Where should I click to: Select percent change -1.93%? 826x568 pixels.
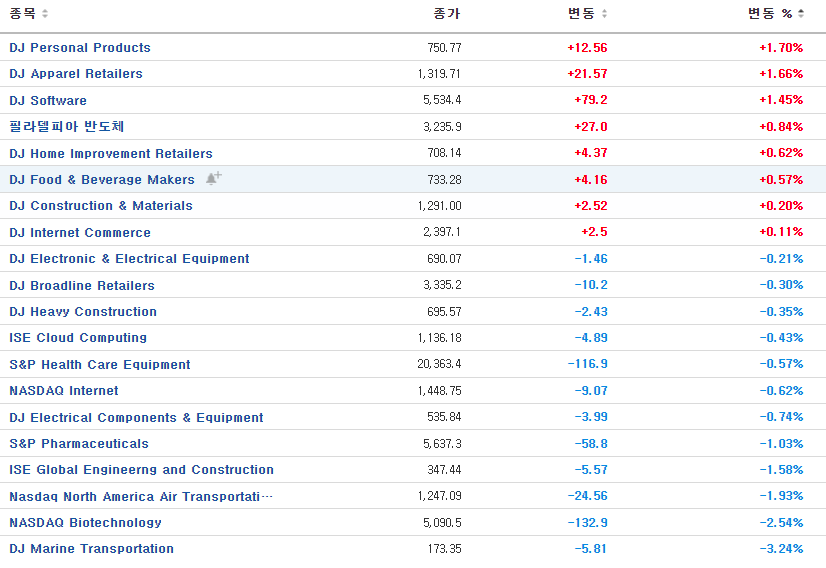(781, 496)
